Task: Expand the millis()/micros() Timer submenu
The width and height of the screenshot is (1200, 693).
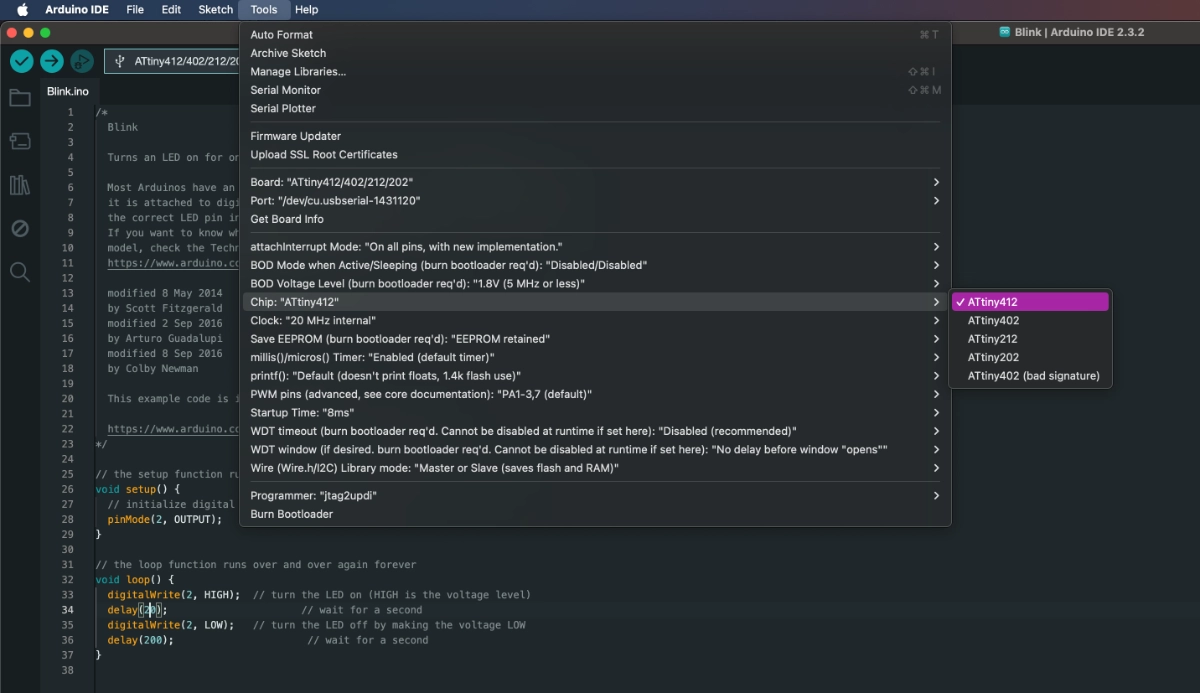Action: tap(595, 357)
